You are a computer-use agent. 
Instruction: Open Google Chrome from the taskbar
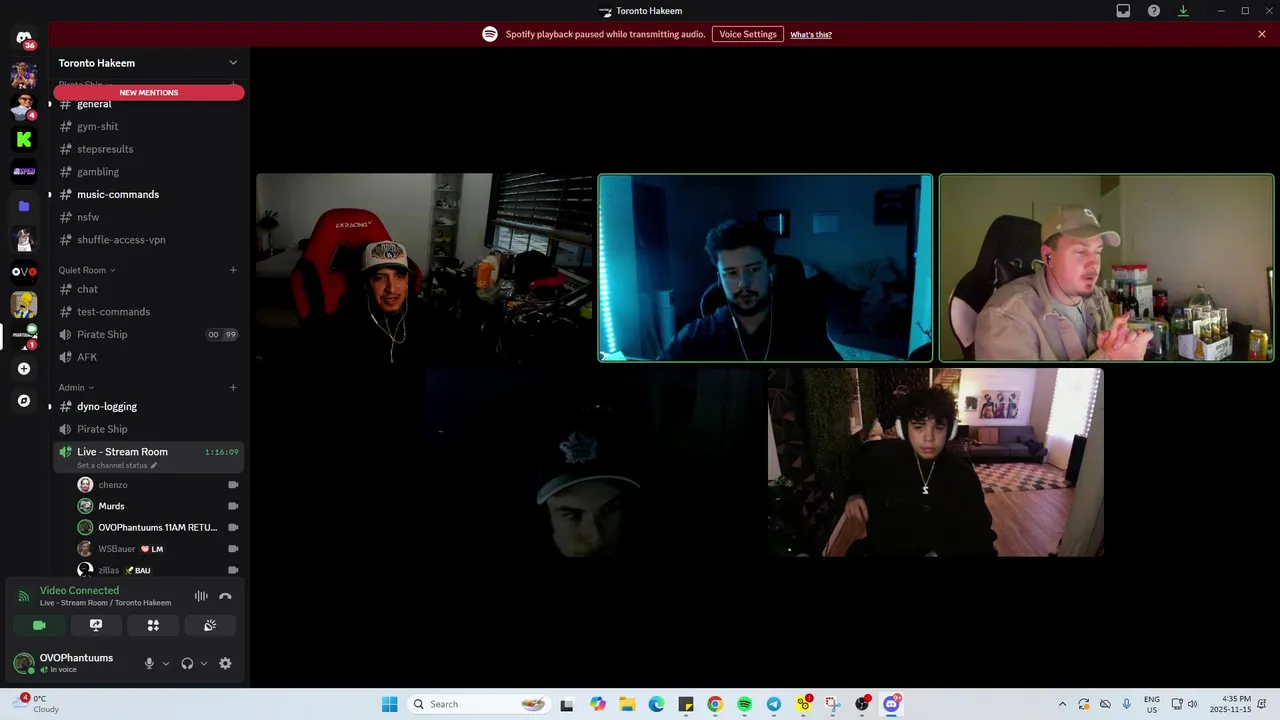click(x=715, y=704)
